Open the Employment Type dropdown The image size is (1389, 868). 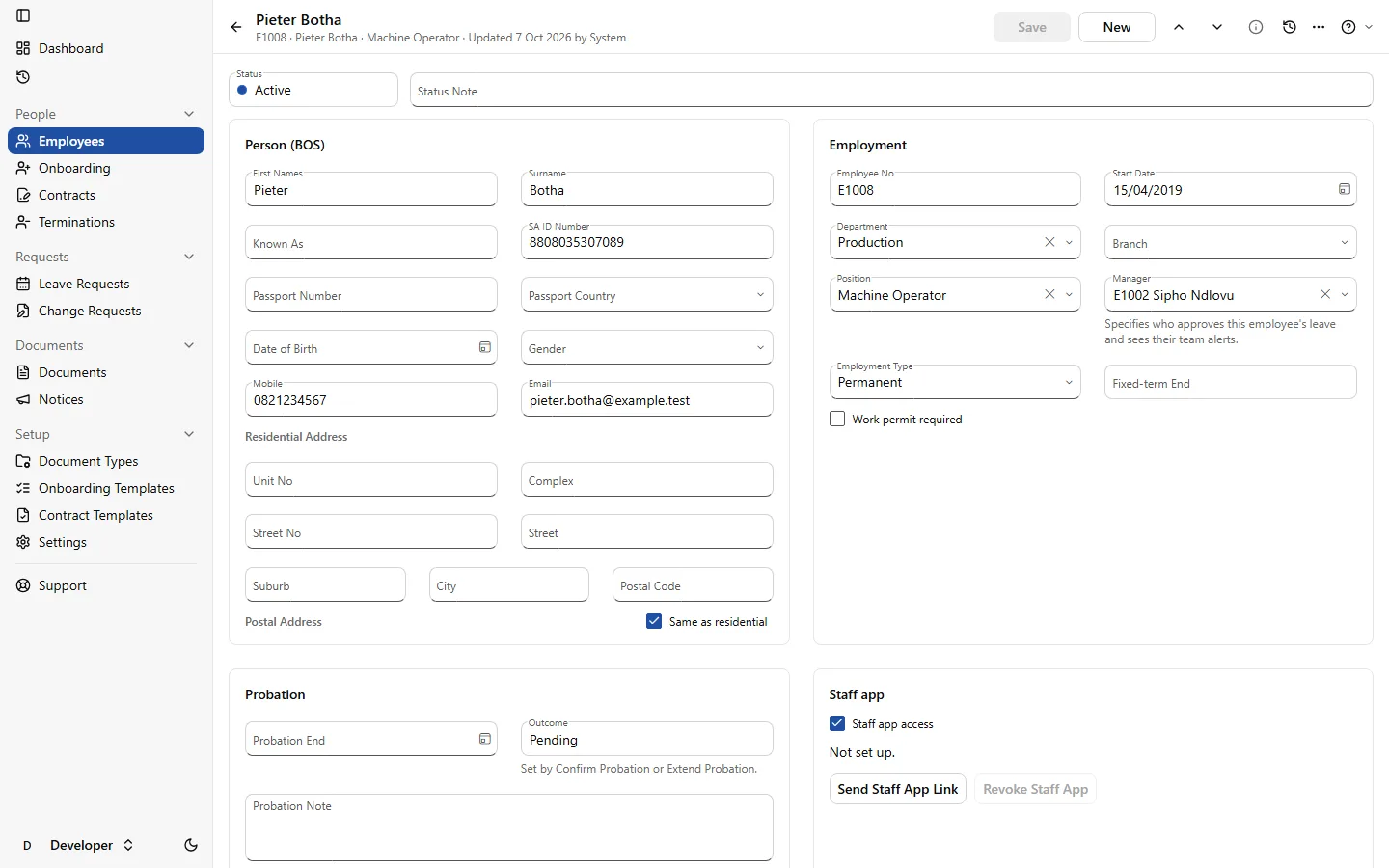[955, 382]
